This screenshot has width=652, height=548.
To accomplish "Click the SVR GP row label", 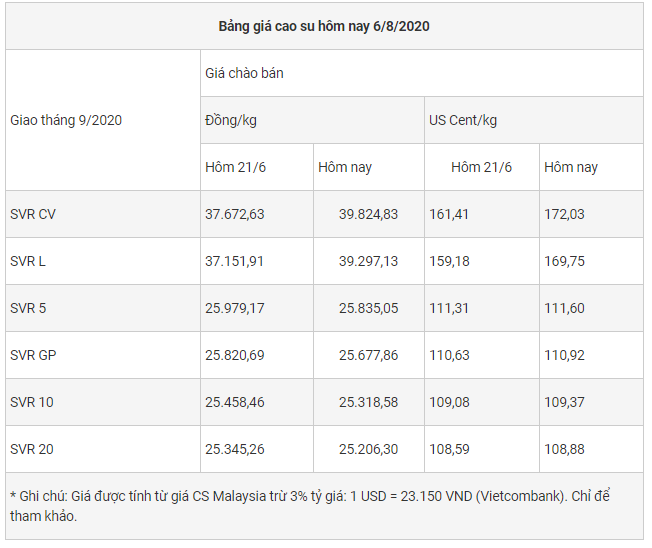I will tap(32, 355).
